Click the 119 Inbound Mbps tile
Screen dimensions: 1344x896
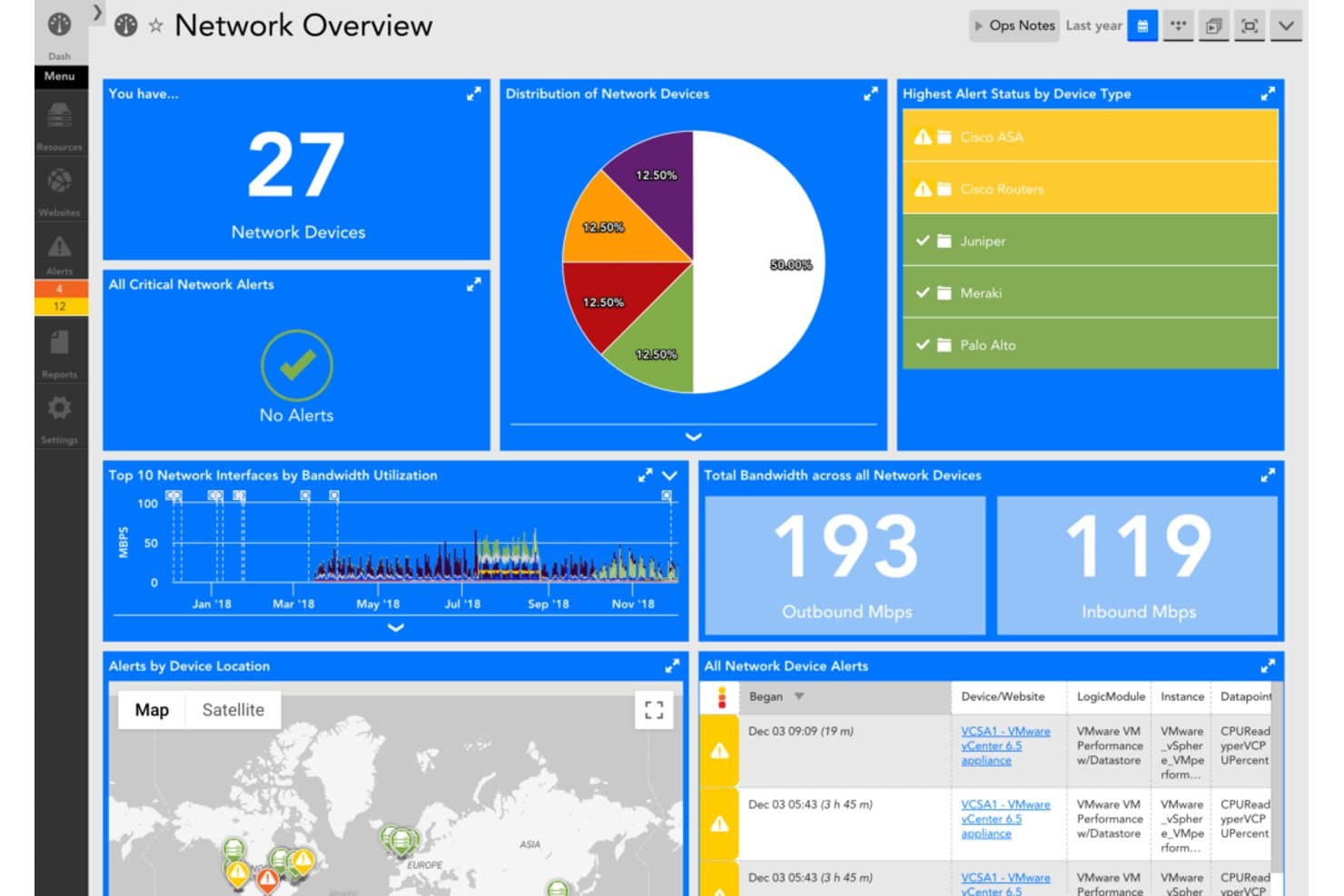point(1138,566)
